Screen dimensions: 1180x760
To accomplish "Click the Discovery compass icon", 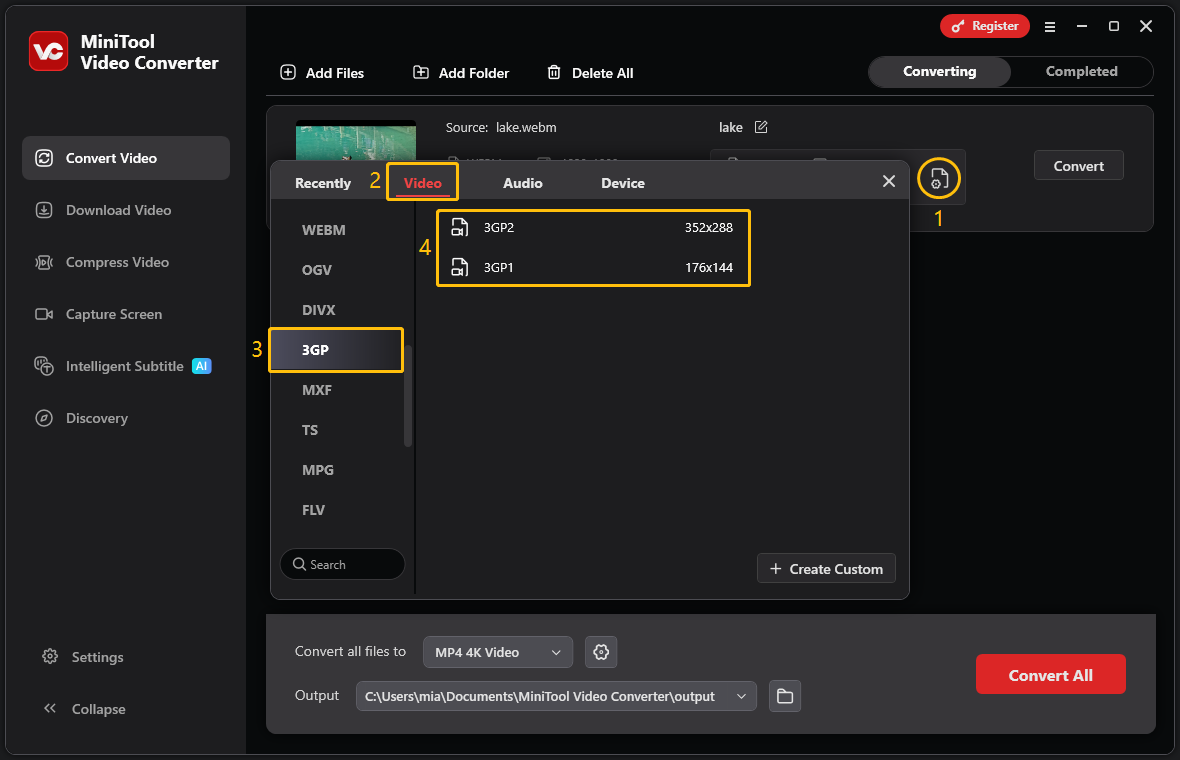I will click(x=44, y=418).
